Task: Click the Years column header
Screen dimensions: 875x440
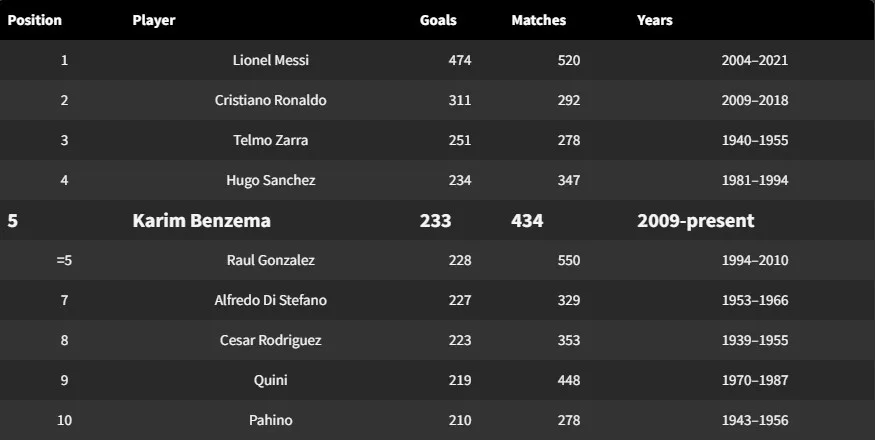Action: [x=655, y=20]
